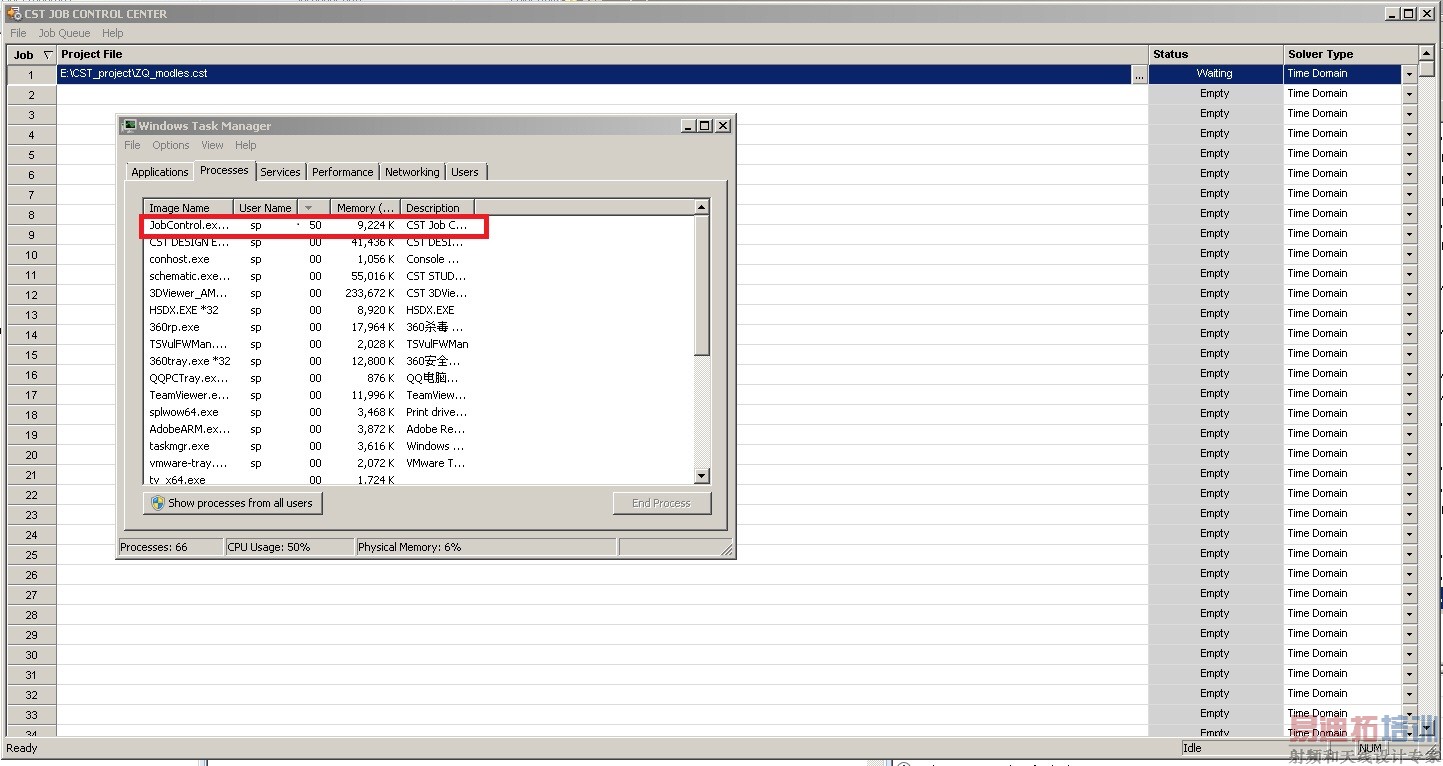Expand the Solver Type dropdown for job 1

1409,74
